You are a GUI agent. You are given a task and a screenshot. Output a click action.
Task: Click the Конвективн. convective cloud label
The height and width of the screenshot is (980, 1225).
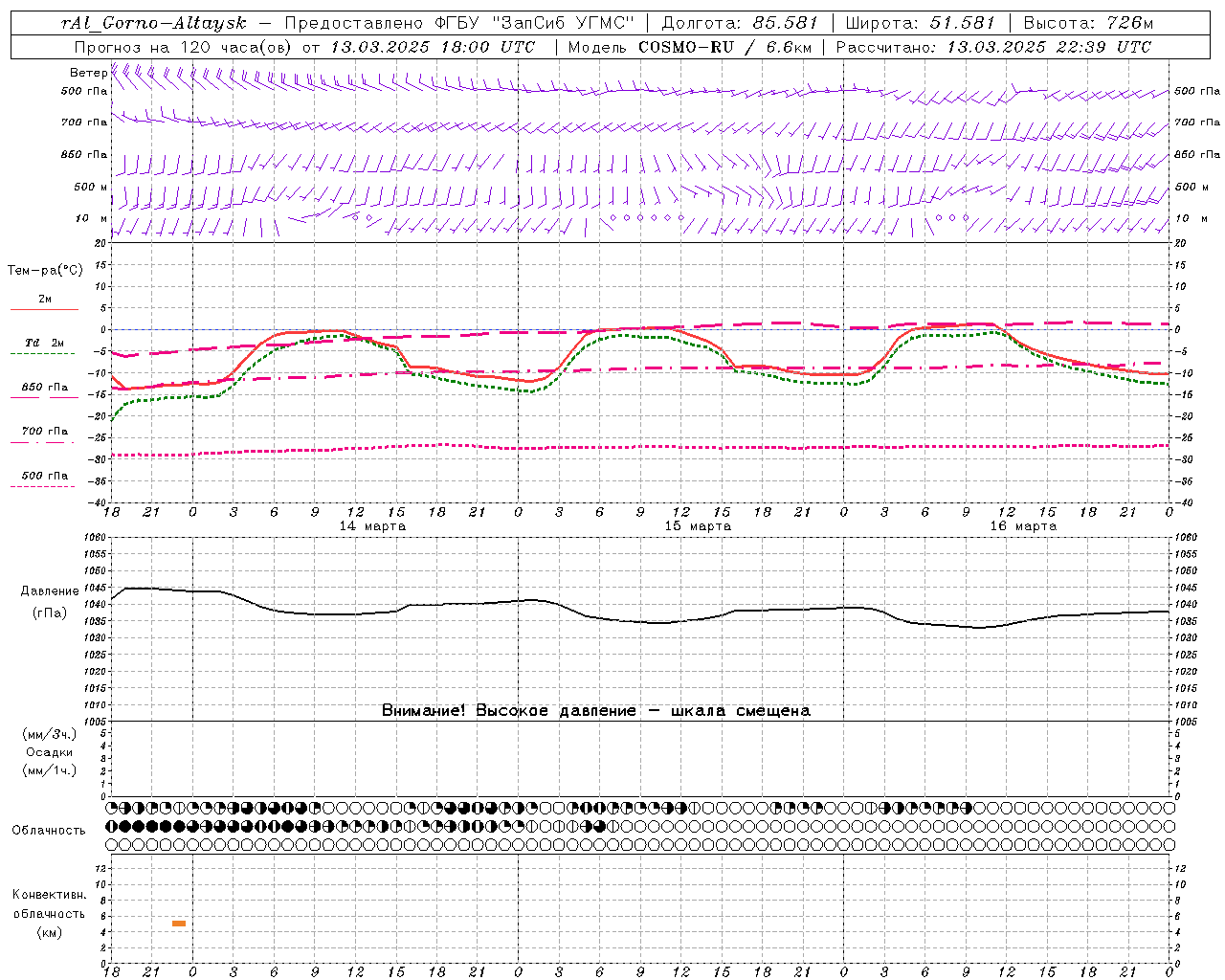coord(49,895)
